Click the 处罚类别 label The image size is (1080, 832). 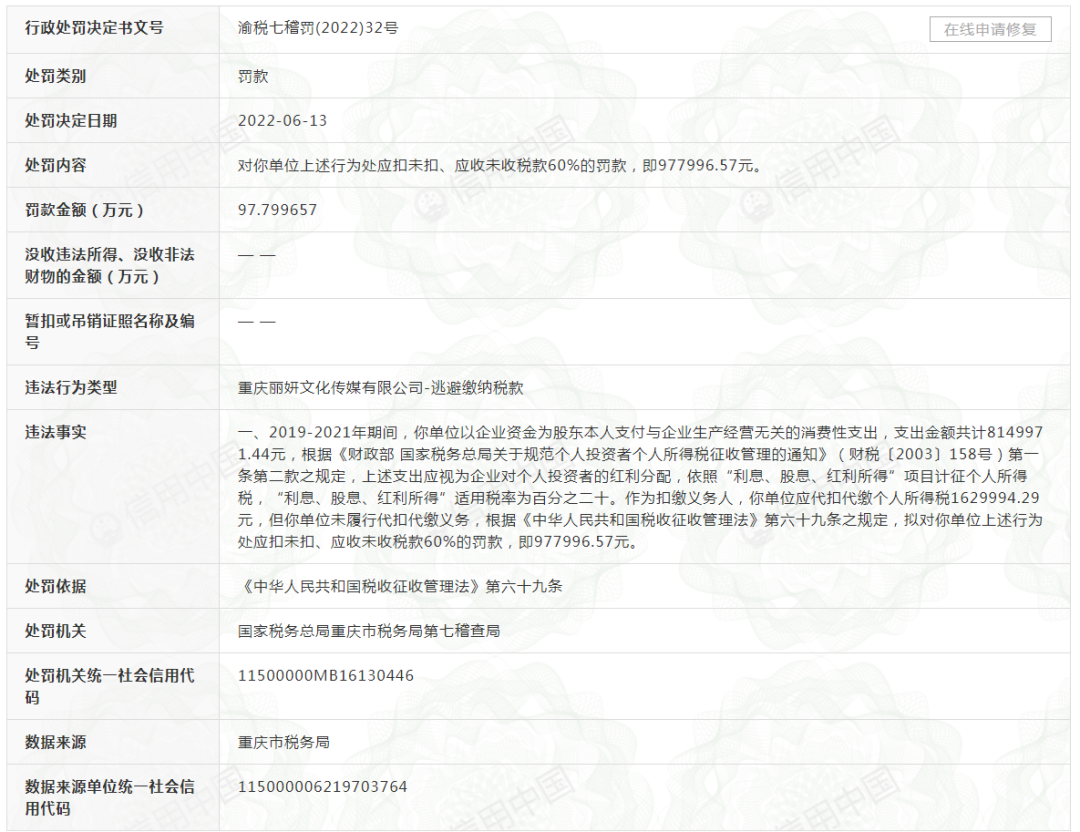(x=56, y=76)
